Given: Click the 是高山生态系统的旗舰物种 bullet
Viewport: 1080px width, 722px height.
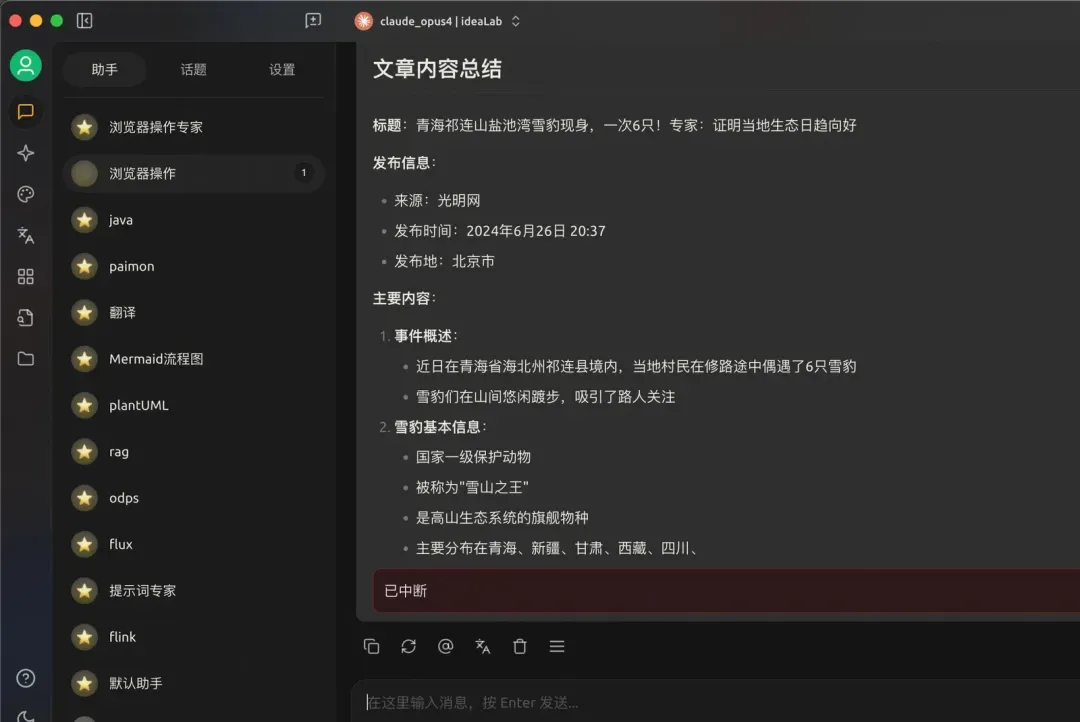Looking at the screenshot, I should (502, 517).
